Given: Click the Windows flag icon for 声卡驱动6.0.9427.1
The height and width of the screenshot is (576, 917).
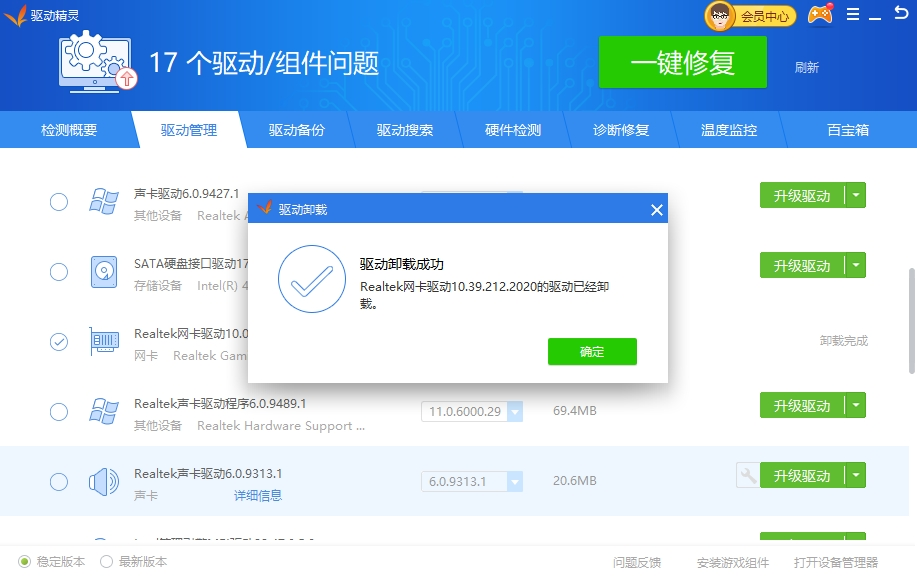Looking at the screenshot, I should [x=104, y=201].
